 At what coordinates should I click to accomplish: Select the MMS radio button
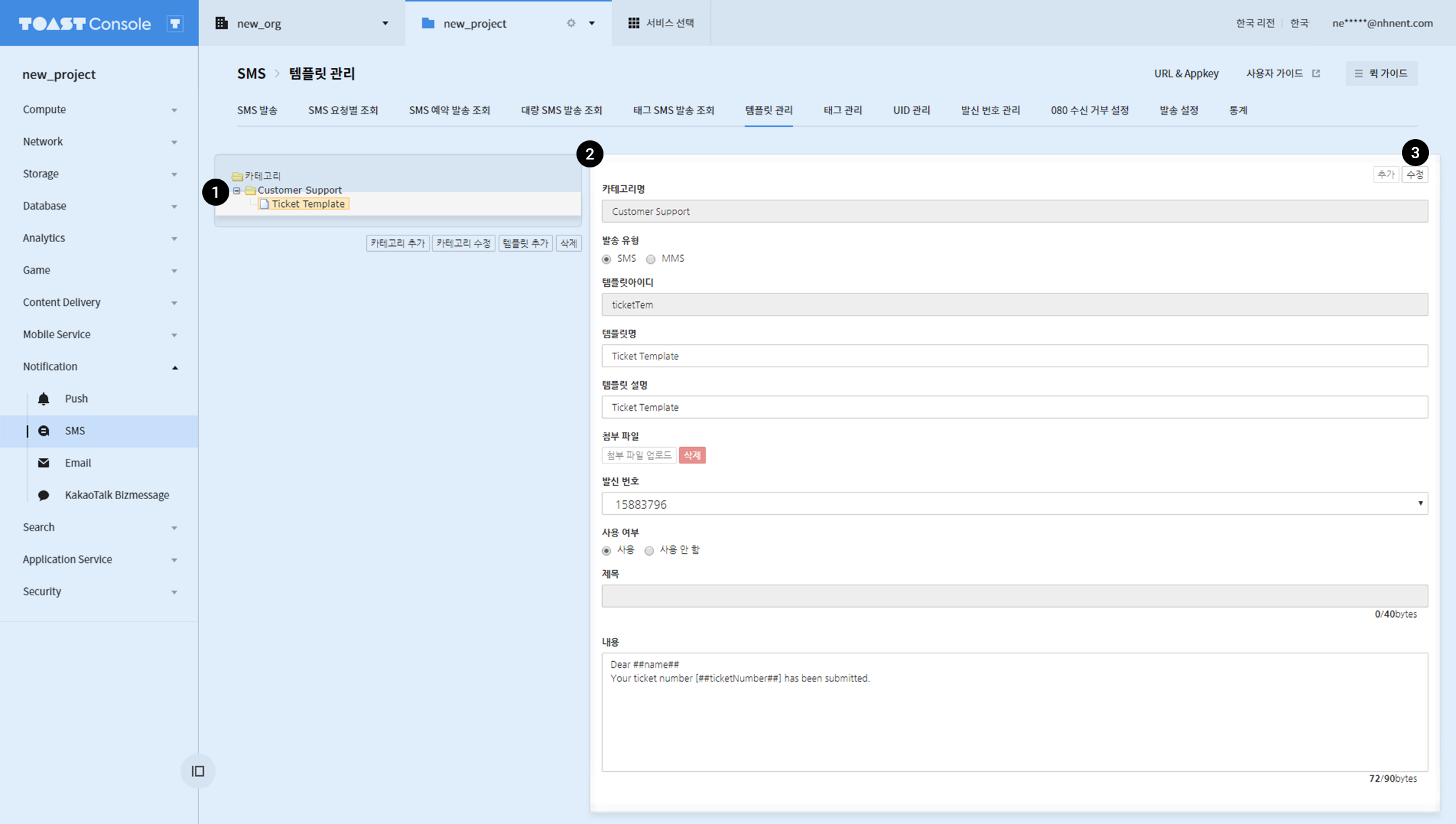[651, 259]
